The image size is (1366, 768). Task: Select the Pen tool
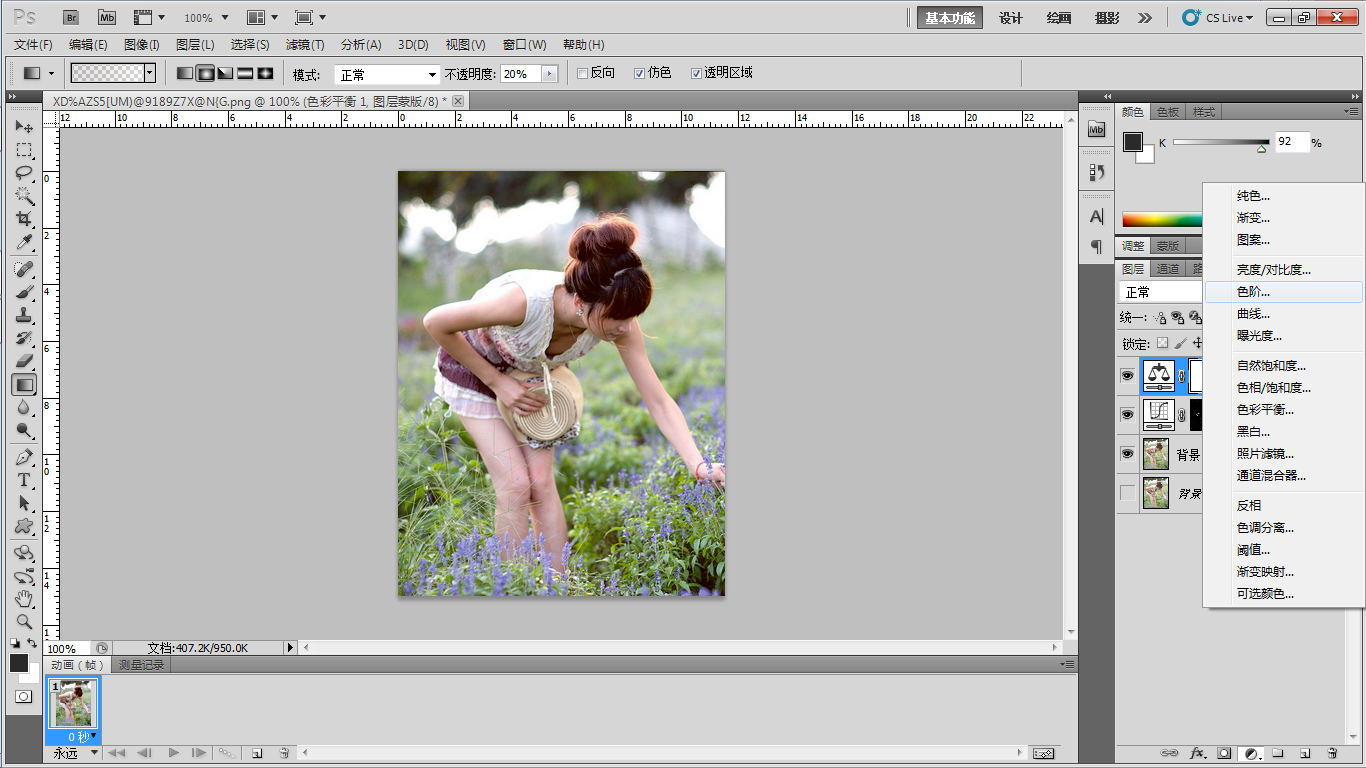24,457
